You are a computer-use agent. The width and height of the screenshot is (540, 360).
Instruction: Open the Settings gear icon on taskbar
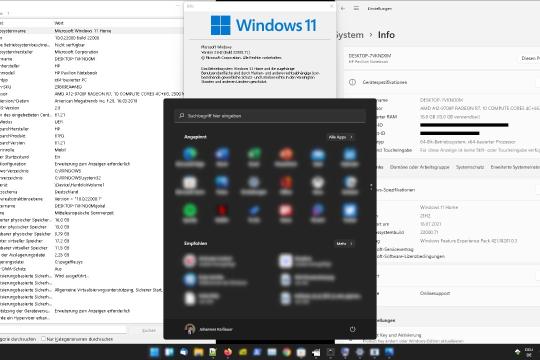[360, 352]
